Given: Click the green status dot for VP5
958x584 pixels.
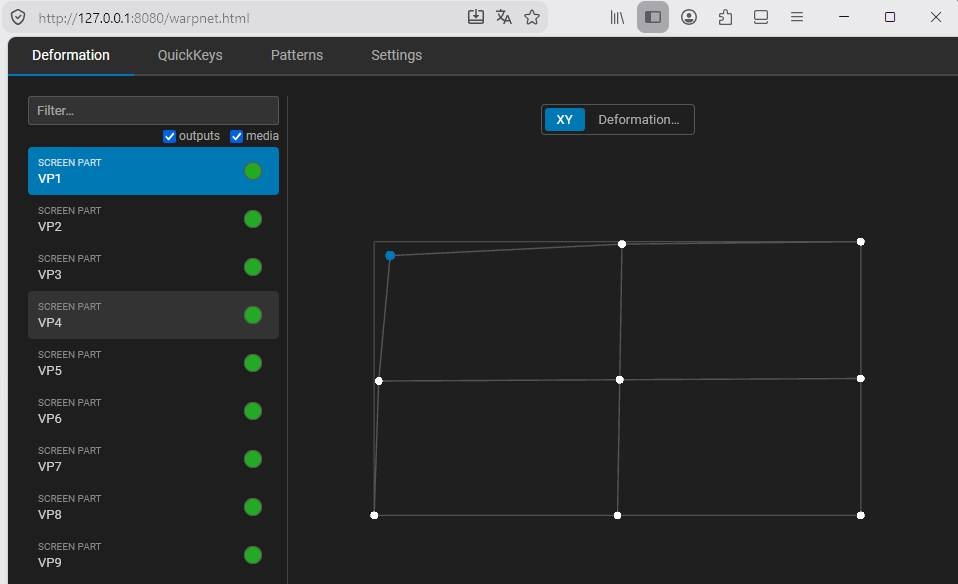Looking at the screenshot, I should click(x=253, y=363).
